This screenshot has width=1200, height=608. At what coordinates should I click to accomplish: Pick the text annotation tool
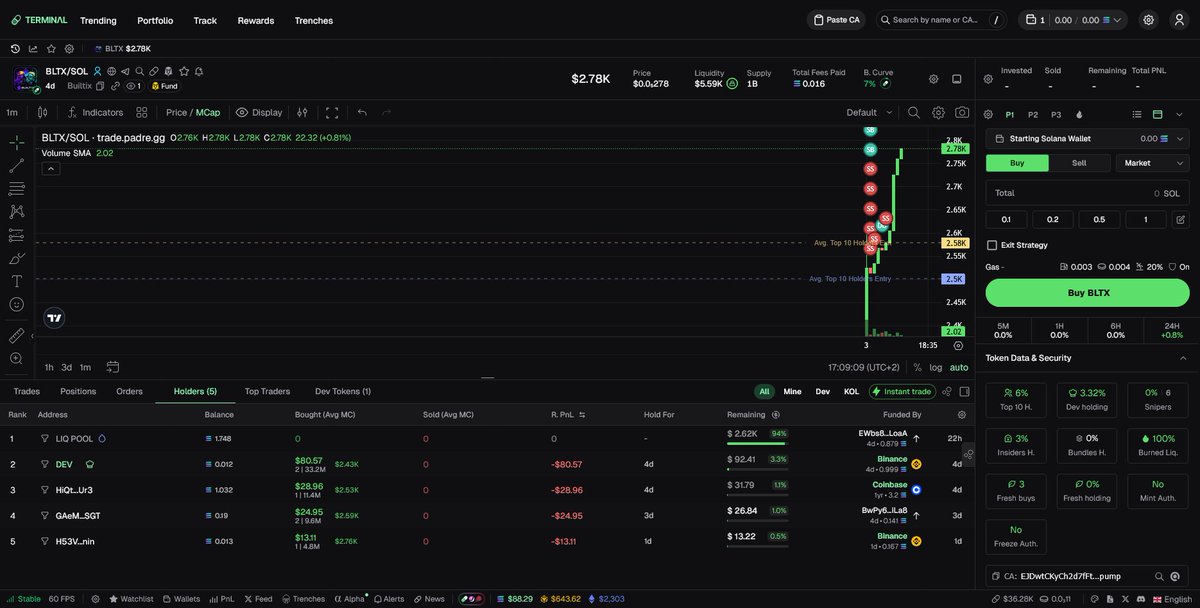tap(16, 281)
